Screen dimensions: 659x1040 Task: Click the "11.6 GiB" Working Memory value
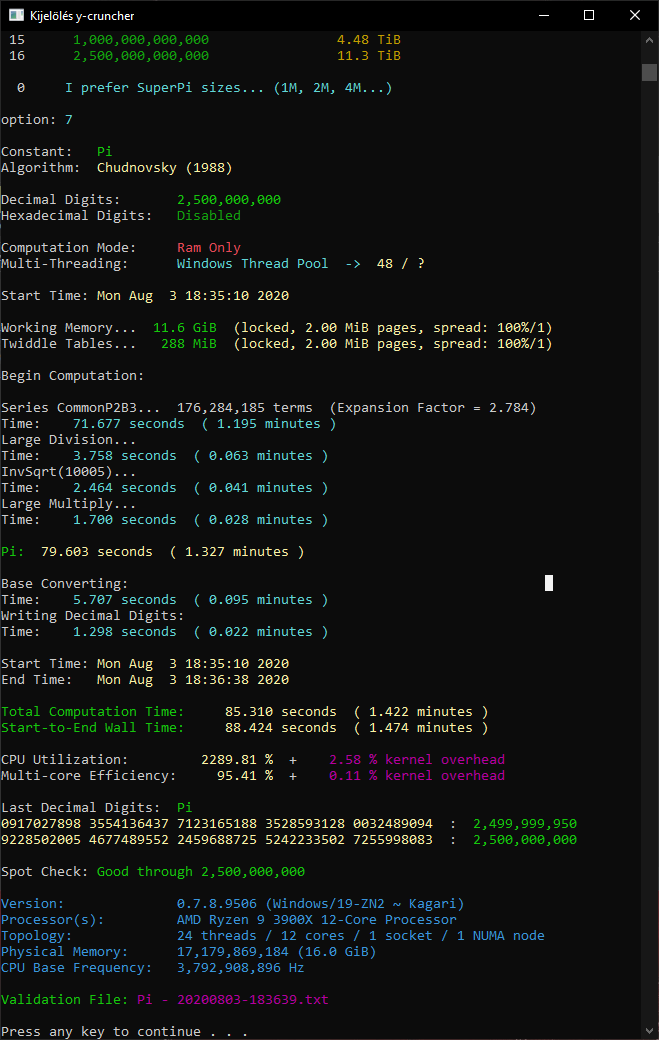click(x=185, y=328)
